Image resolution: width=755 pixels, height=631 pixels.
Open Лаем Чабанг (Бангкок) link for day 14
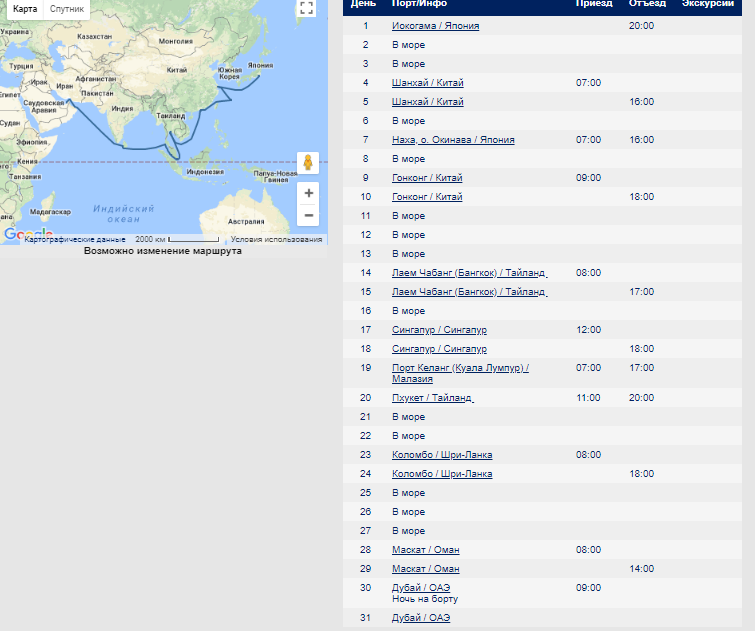click(469, 273)
